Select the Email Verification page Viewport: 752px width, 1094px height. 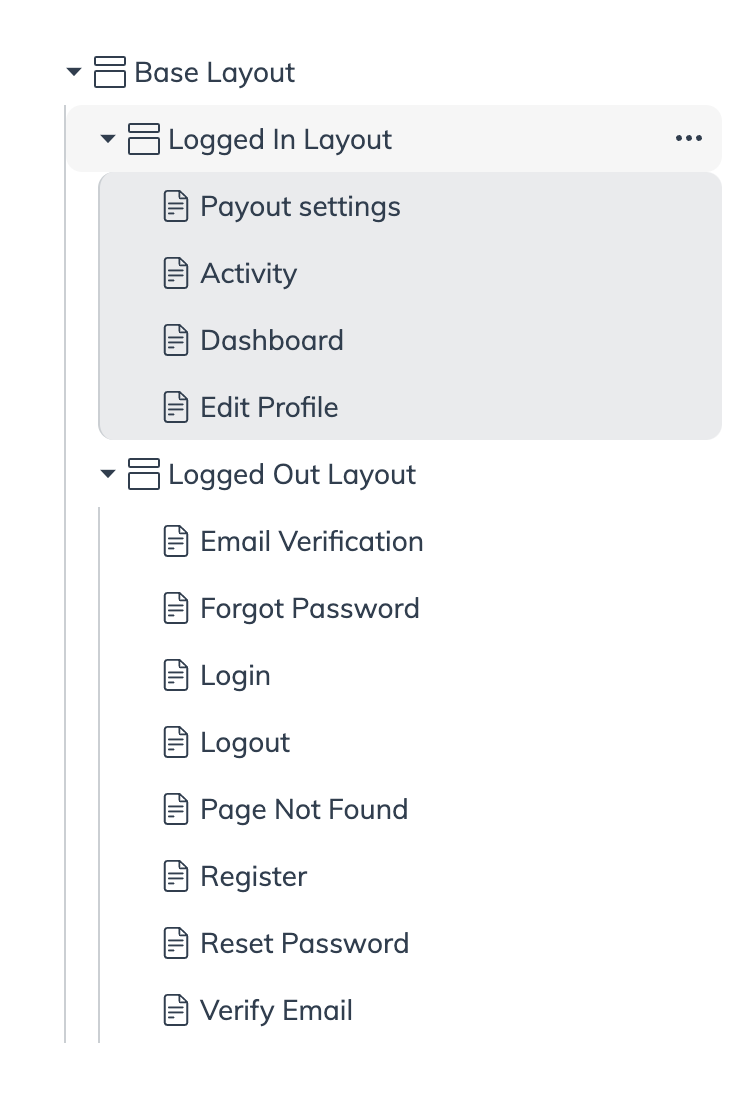(x=312, y=541)
